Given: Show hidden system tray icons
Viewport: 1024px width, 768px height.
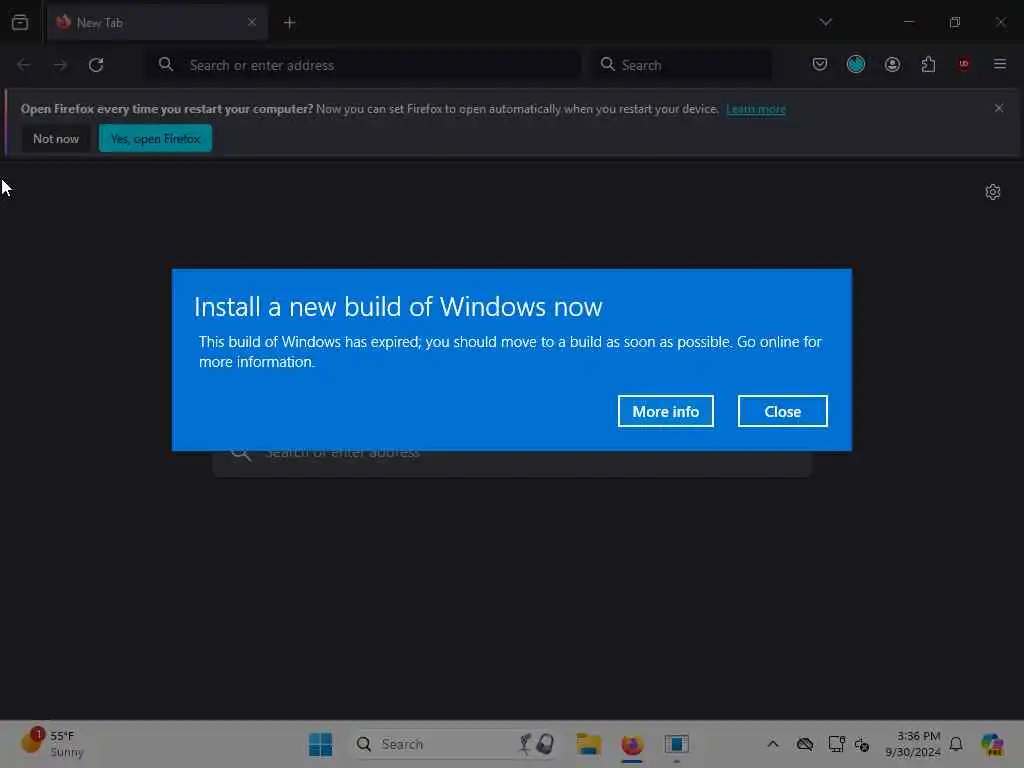Looking at the screenshot, I should click(x=773, y=744).
